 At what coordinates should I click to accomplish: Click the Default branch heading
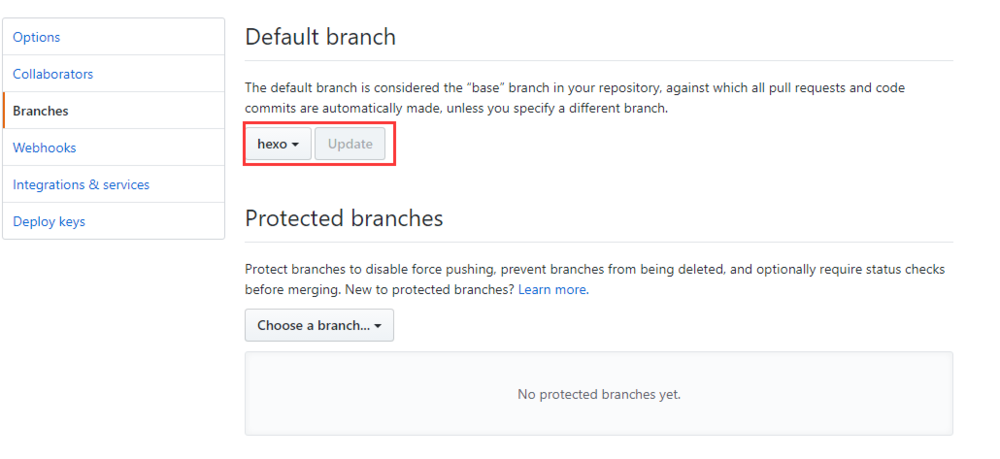[320, 37]
